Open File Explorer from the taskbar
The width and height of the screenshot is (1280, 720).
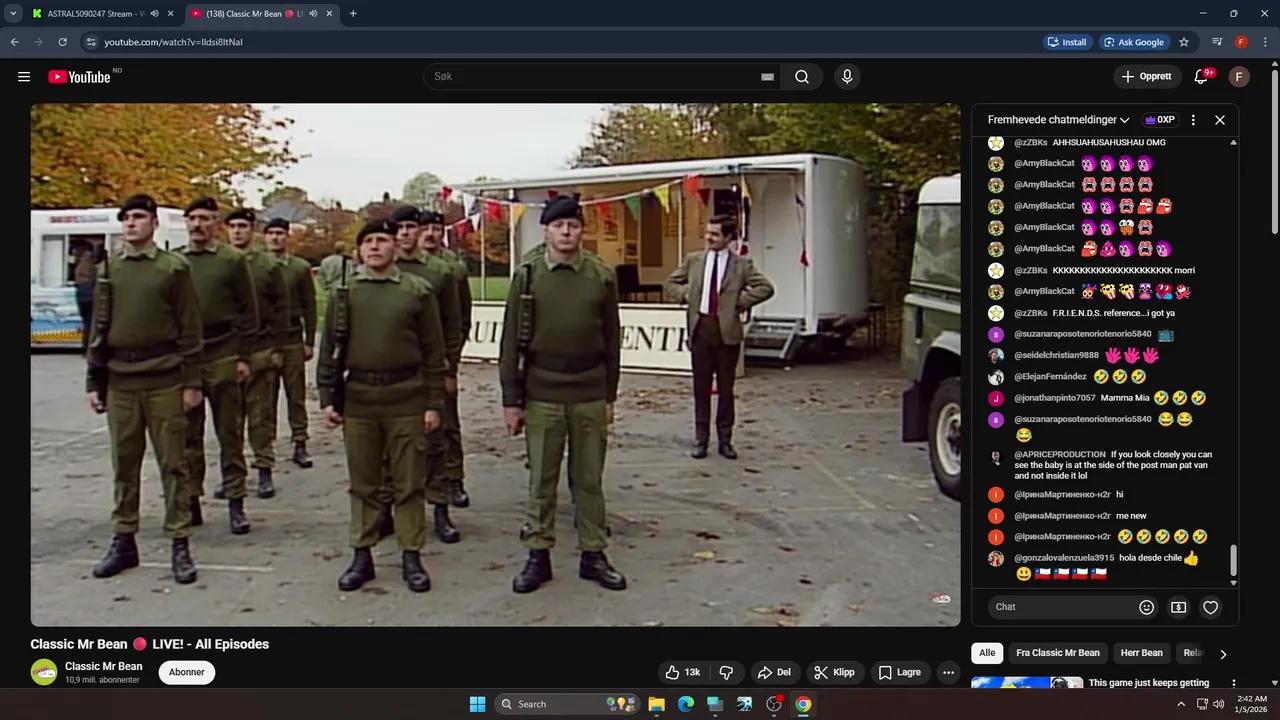pyautogui.click(x=657, y=704)
